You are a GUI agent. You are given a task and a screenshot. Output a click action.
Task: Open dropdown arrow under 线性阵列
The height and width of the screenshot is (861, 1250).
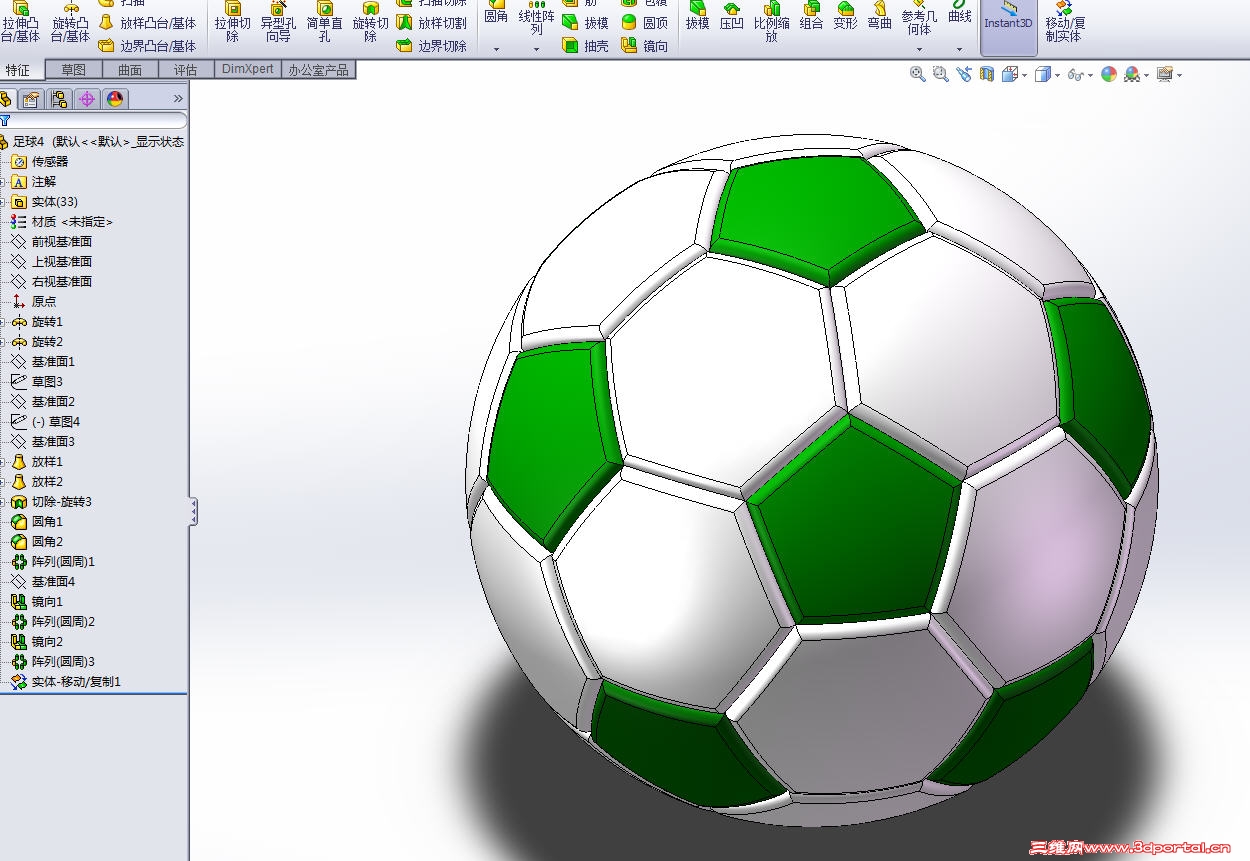click(x=536, y=48)
